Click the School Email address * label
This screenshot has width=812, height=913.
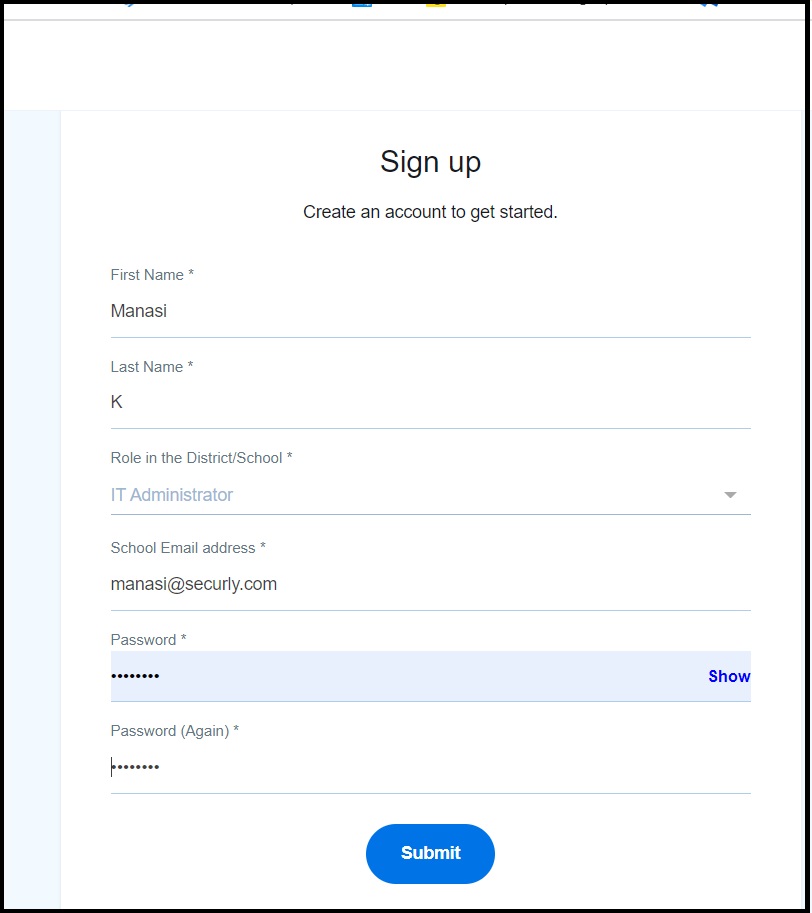[188, 548]
